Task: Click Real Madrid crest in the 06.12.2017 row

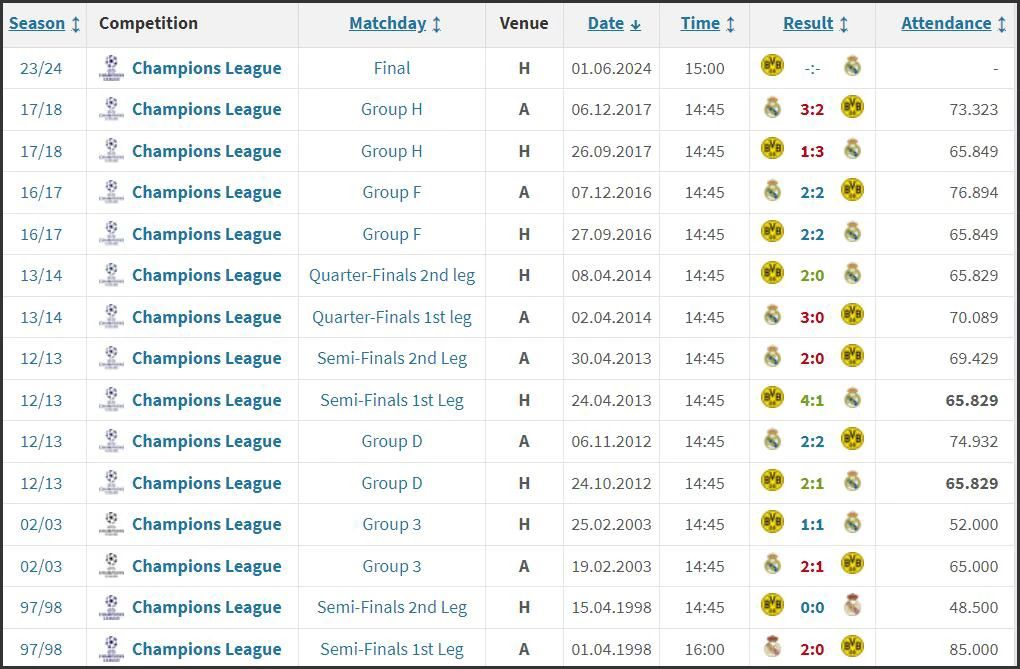Action: [772, 108]
